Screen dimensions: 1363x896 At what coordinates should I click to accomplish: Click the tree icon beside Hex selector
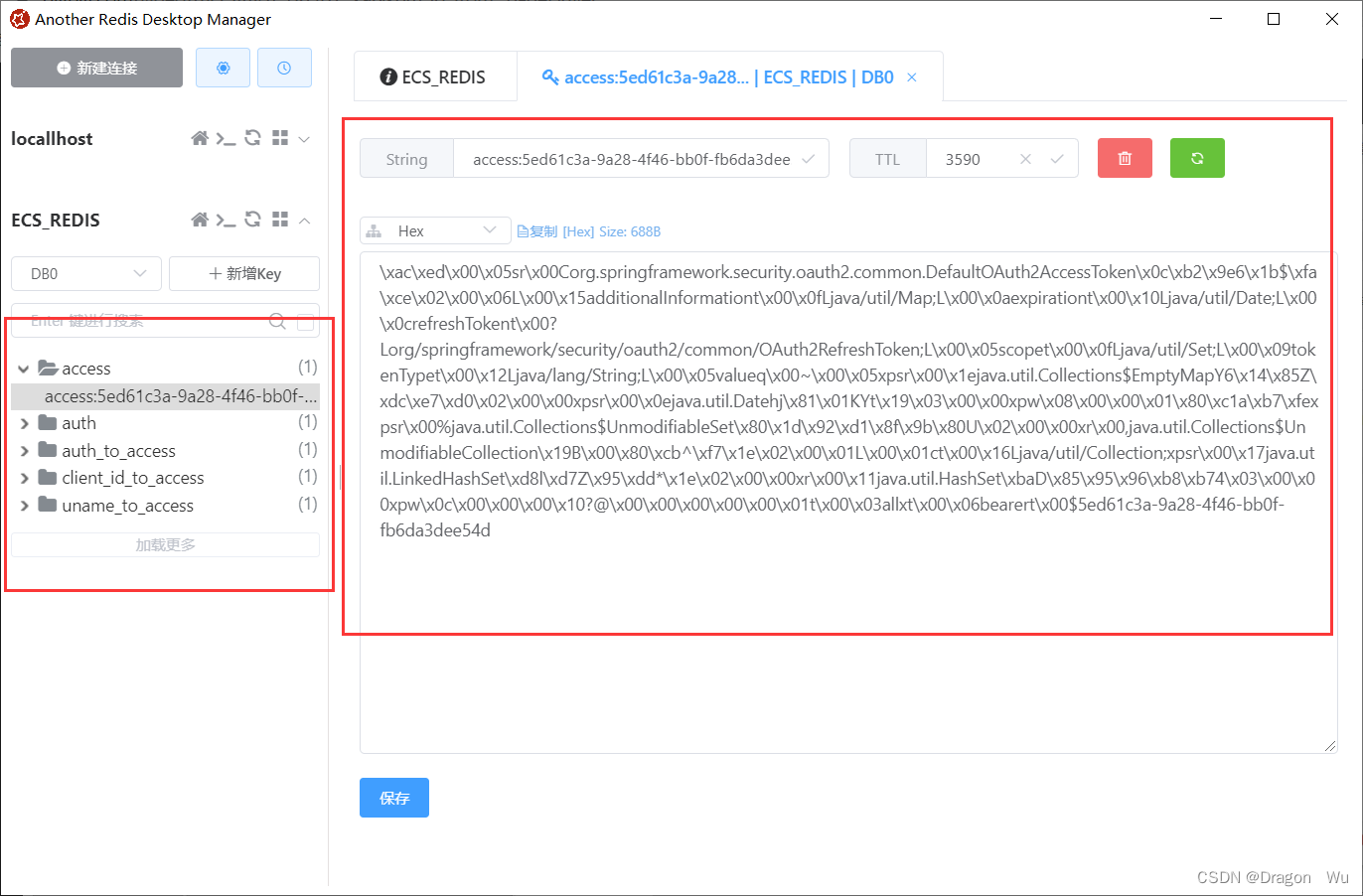pyautogui.click(x=375, y=229)
